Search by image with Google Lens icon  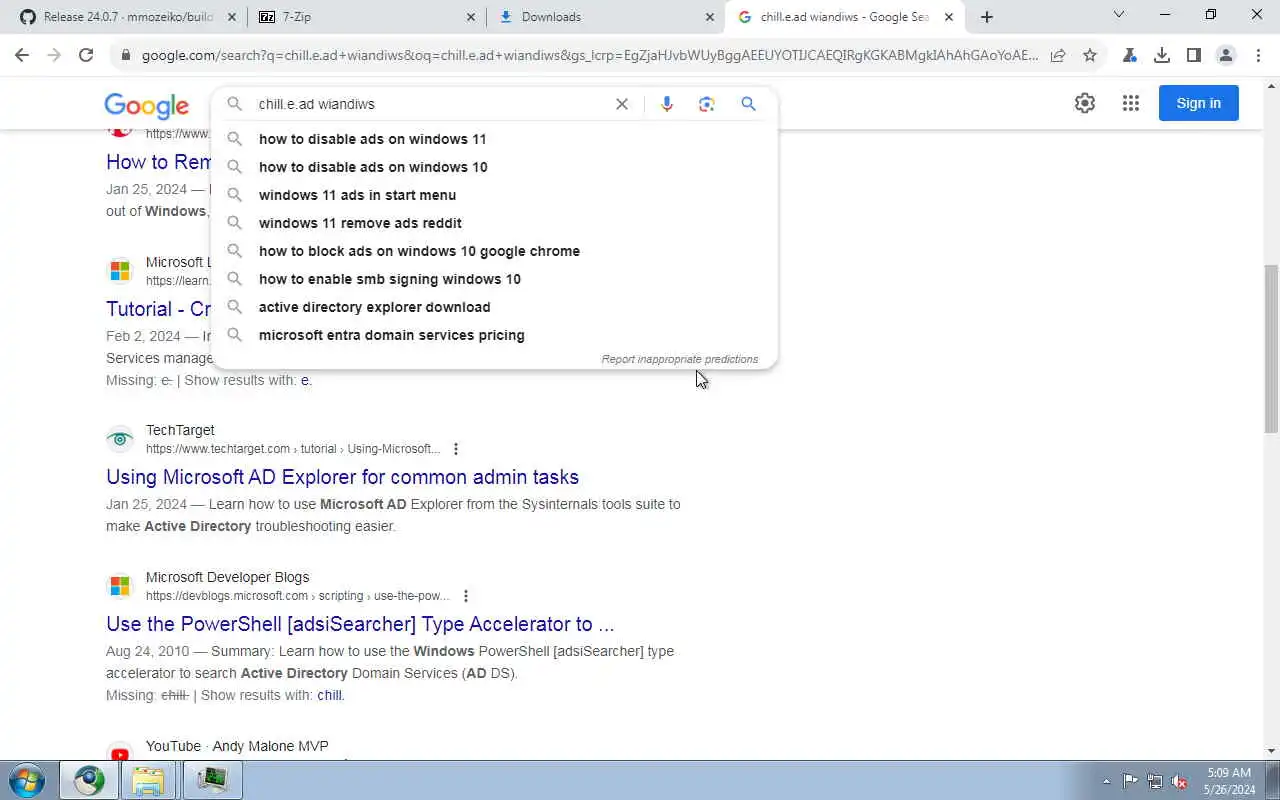(x=707, y=104)
